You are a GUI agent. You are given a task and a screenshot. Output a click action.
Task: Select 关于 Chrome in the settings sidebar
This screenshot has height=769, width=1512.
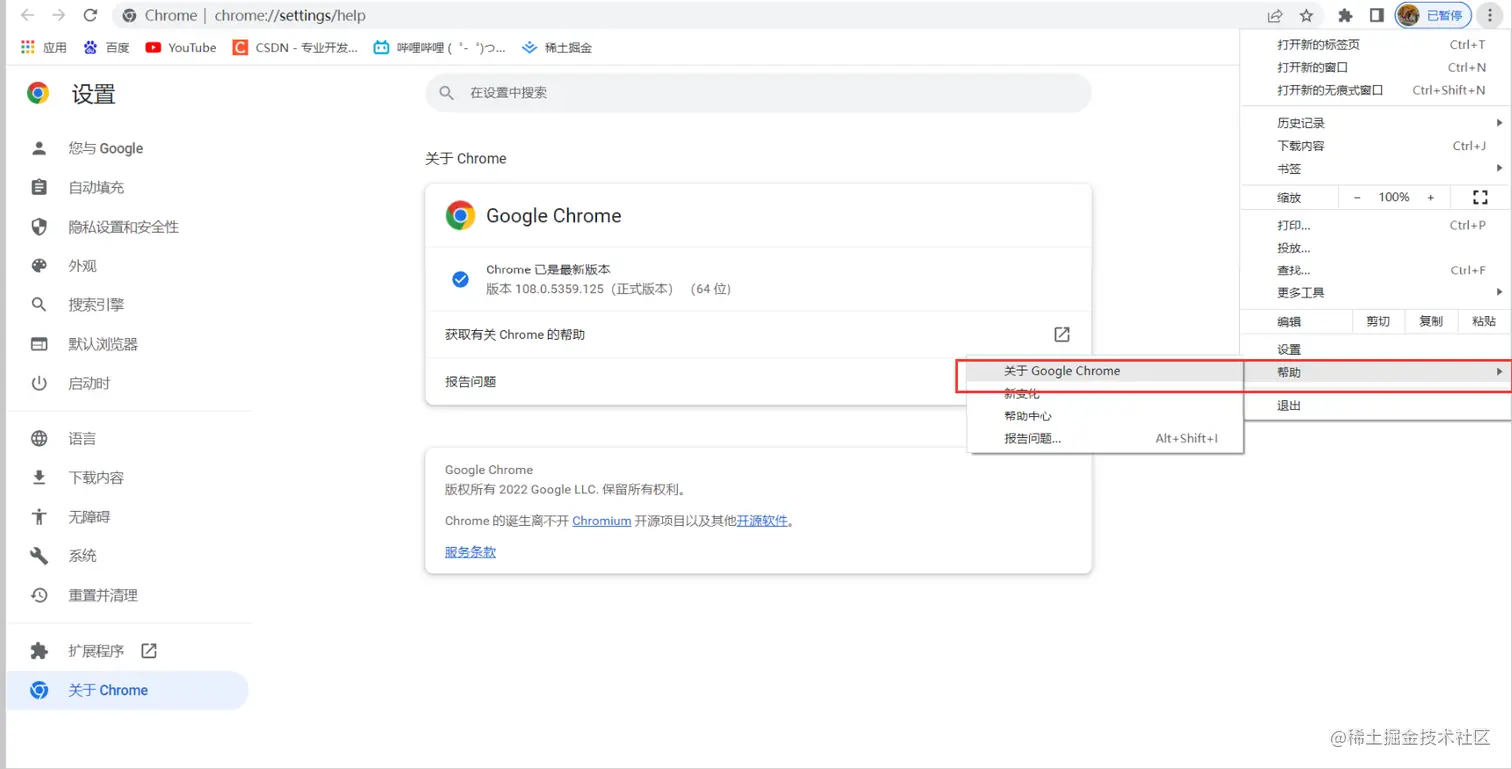(127, 690)
